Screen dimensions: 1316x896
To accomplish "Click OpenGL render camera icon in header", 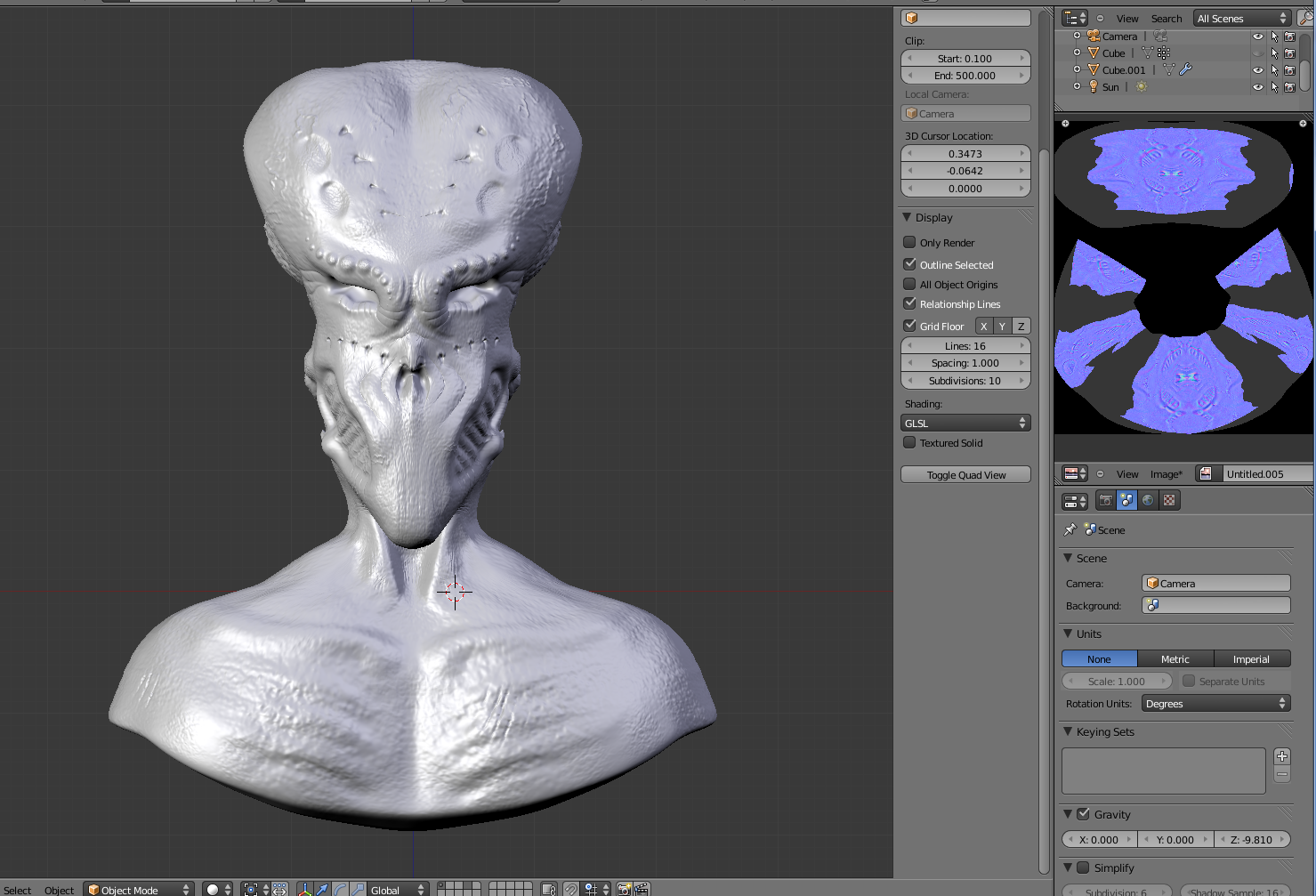I will click(x=625, y=889).
